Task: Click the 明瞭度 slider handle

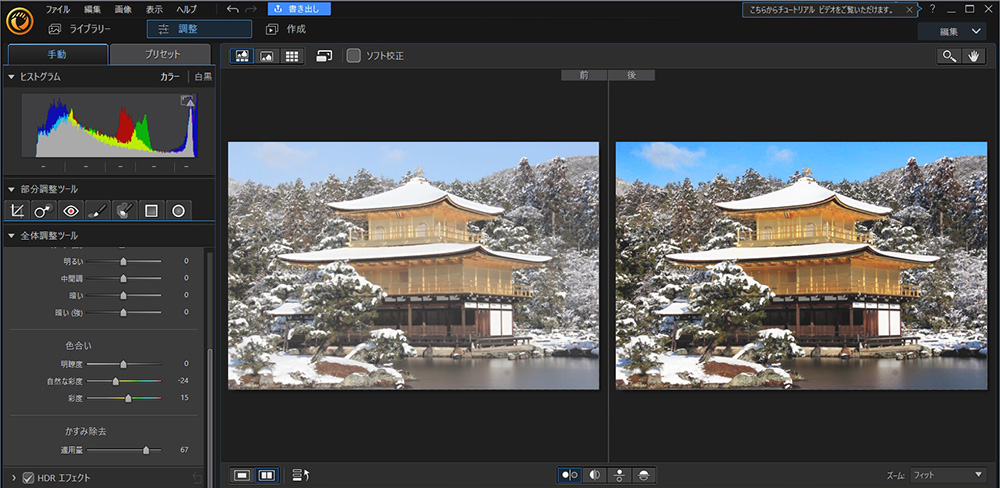Action: pyautogui.click(x=123, y=364)
